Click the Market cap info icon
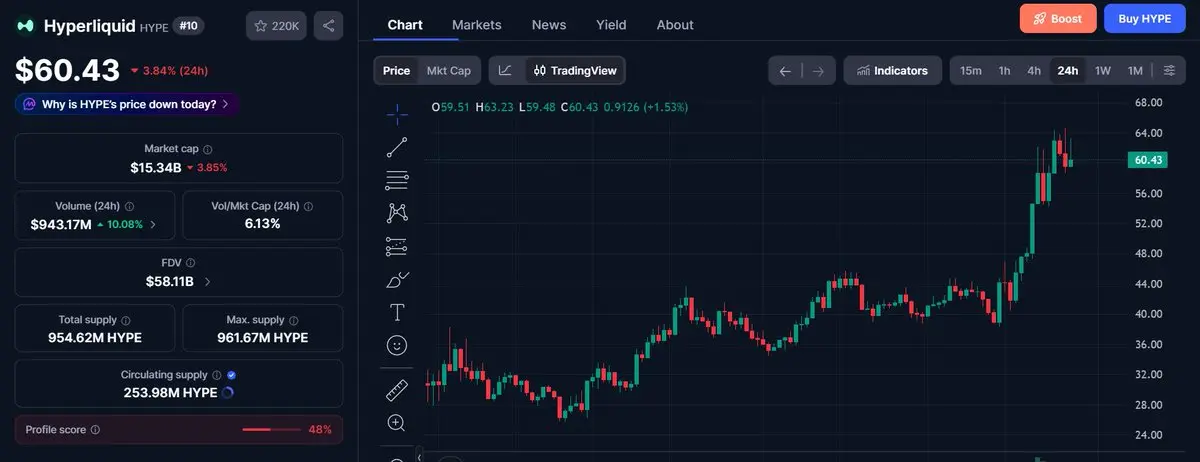Screen dimensions: 1200x462 pos(207,148)
